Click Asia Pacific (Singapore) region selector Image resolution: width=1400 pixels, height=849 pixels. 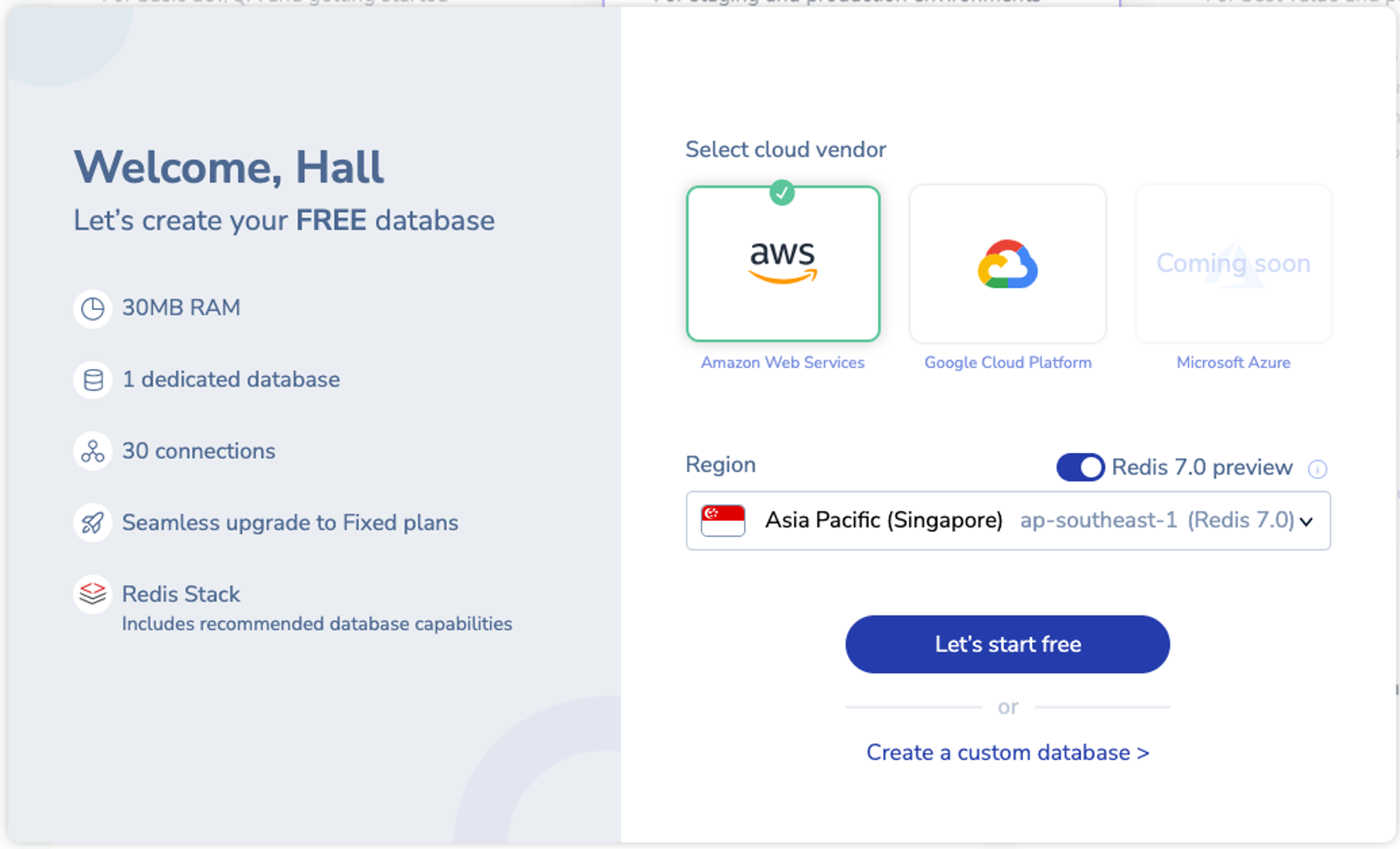click(x=883, y=520)
